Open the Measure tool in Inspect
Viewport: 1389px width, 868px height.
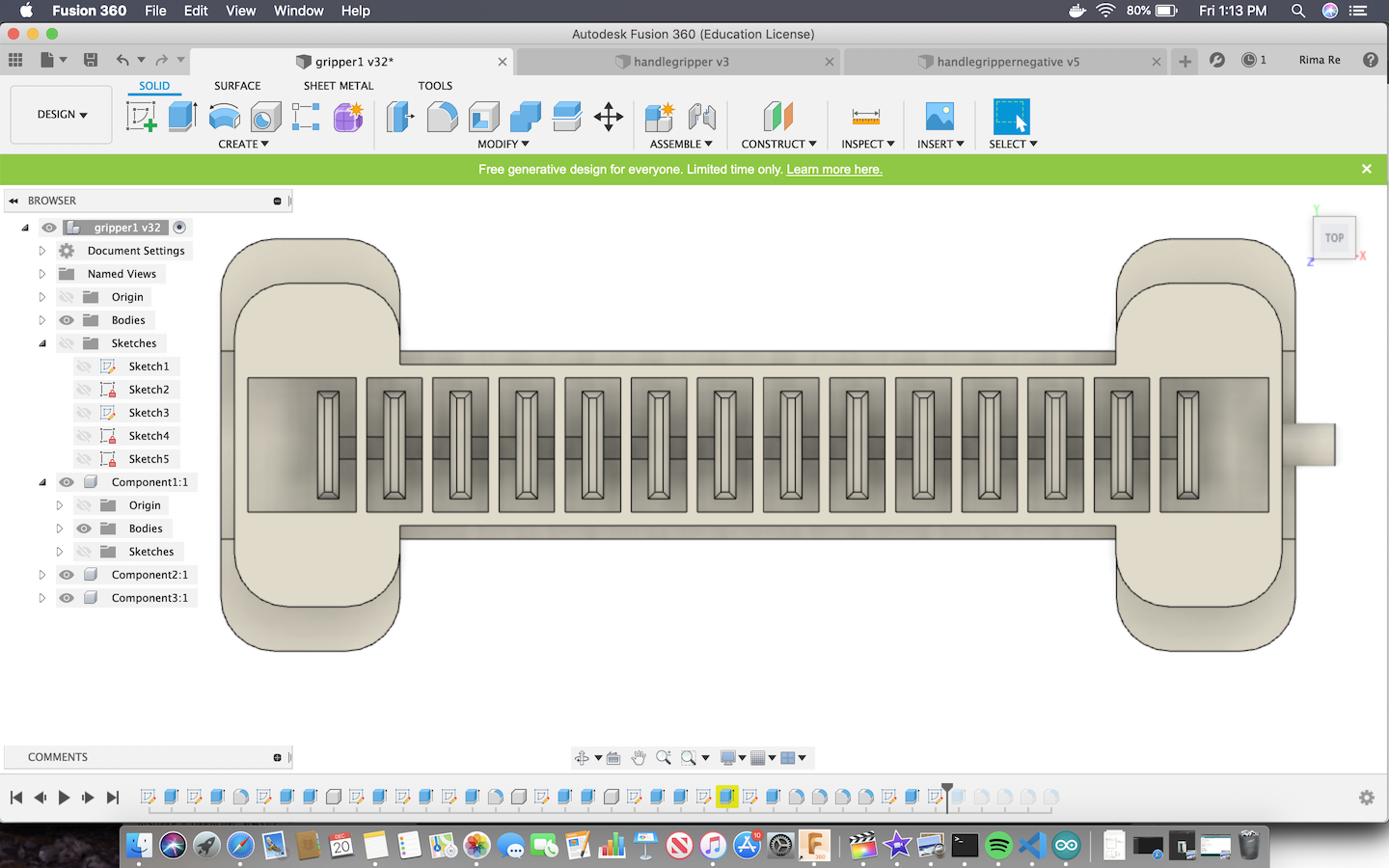(x=865, y=117)
